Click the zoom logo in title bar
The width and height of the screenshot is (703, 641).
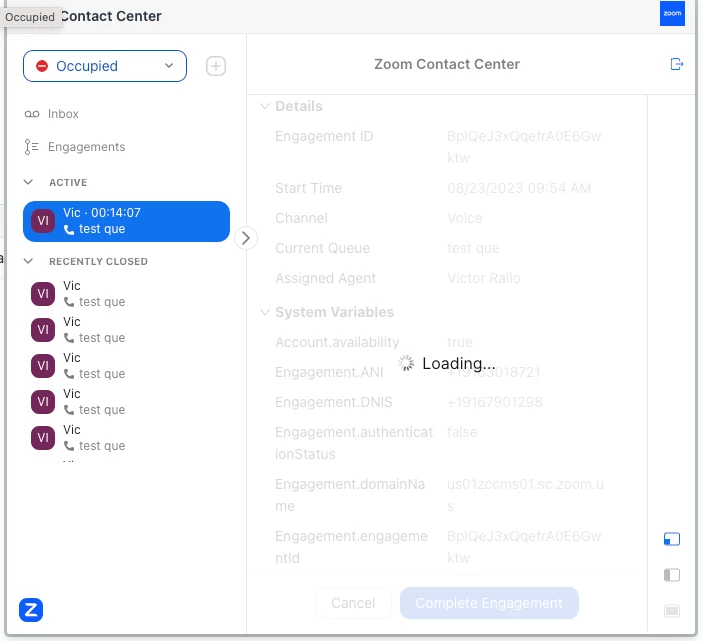(672, 13)
